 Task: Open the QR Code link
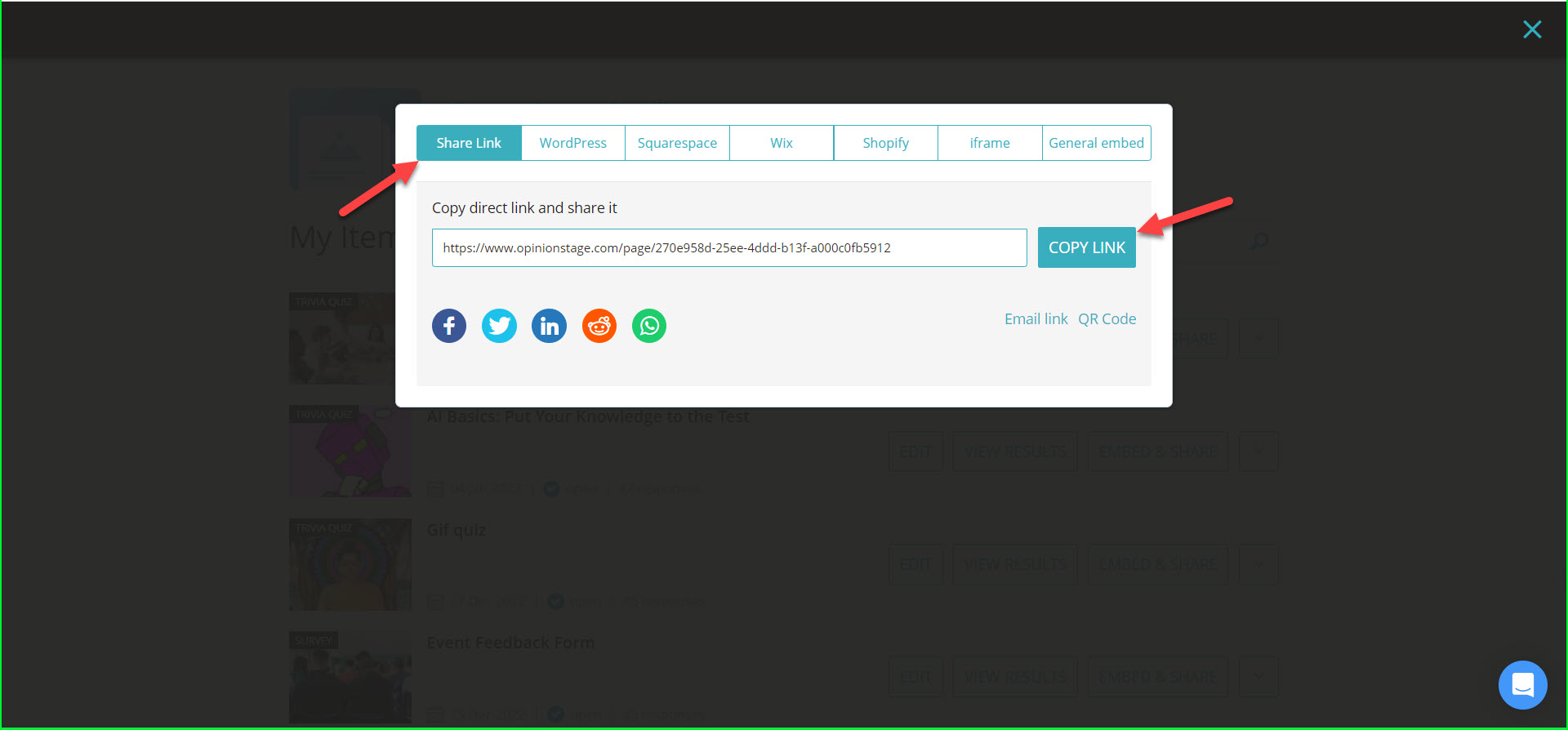pos(1107,319)
